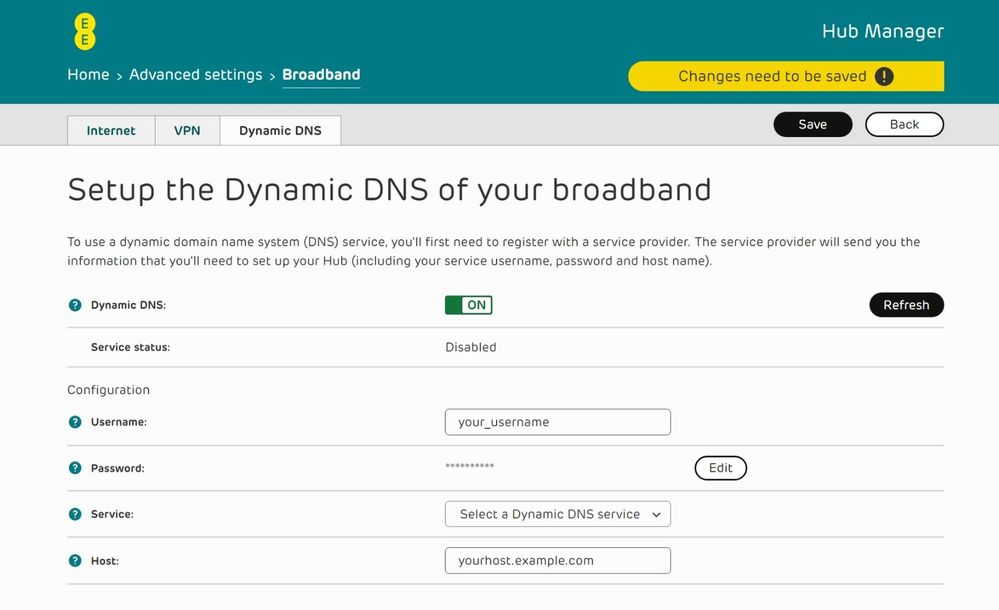Click help icon next to Host
Screen dimensions: 999x610
coord(75,561)
